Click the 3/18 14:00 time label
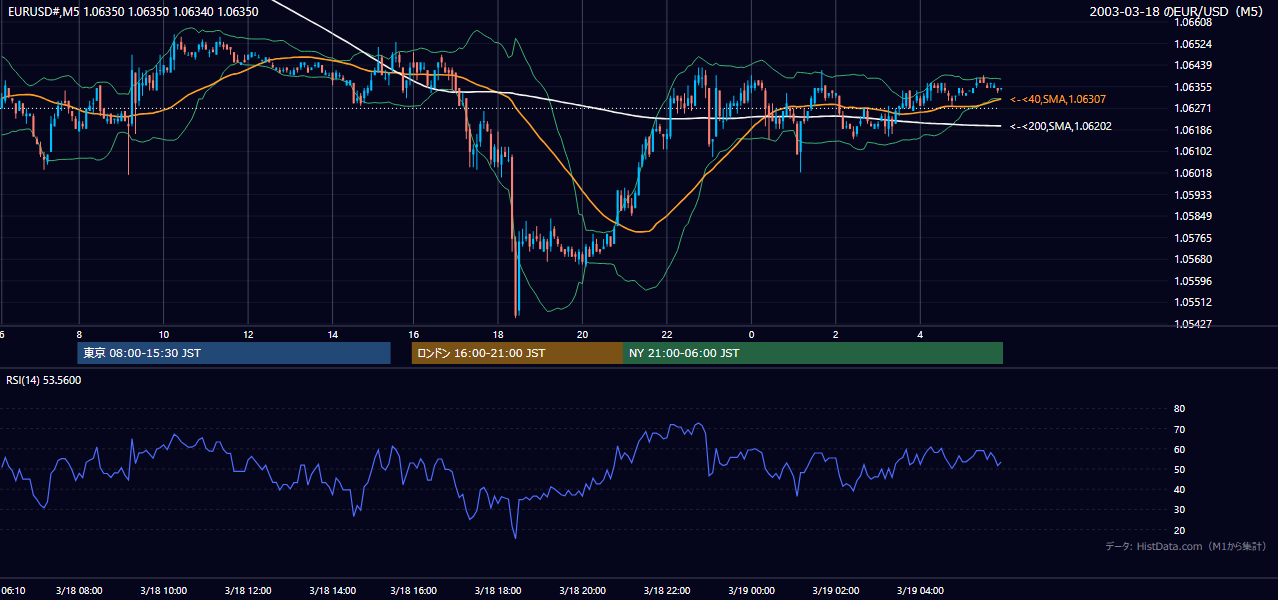The width and height of the screenshot is (1278, 600). pyautogui.click(x=331, y=591)
